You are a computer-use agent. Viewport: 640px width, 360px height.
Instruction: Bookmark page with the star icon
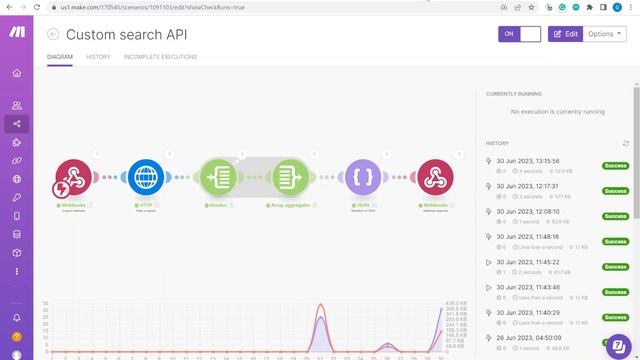pos(531,7)
